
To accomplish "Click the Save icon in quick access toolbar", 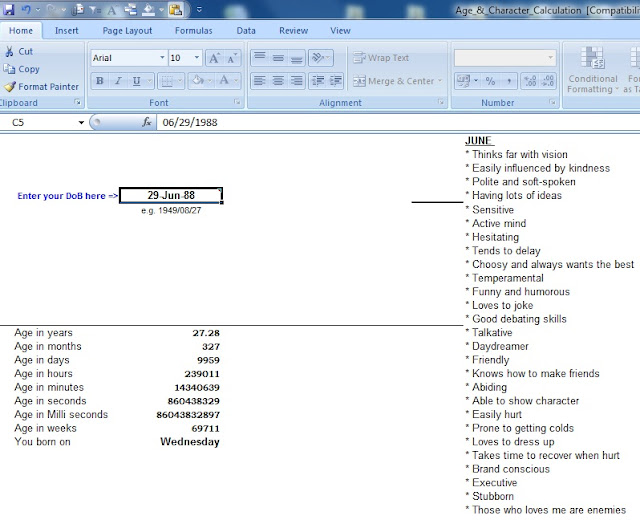I will point(9,9).
